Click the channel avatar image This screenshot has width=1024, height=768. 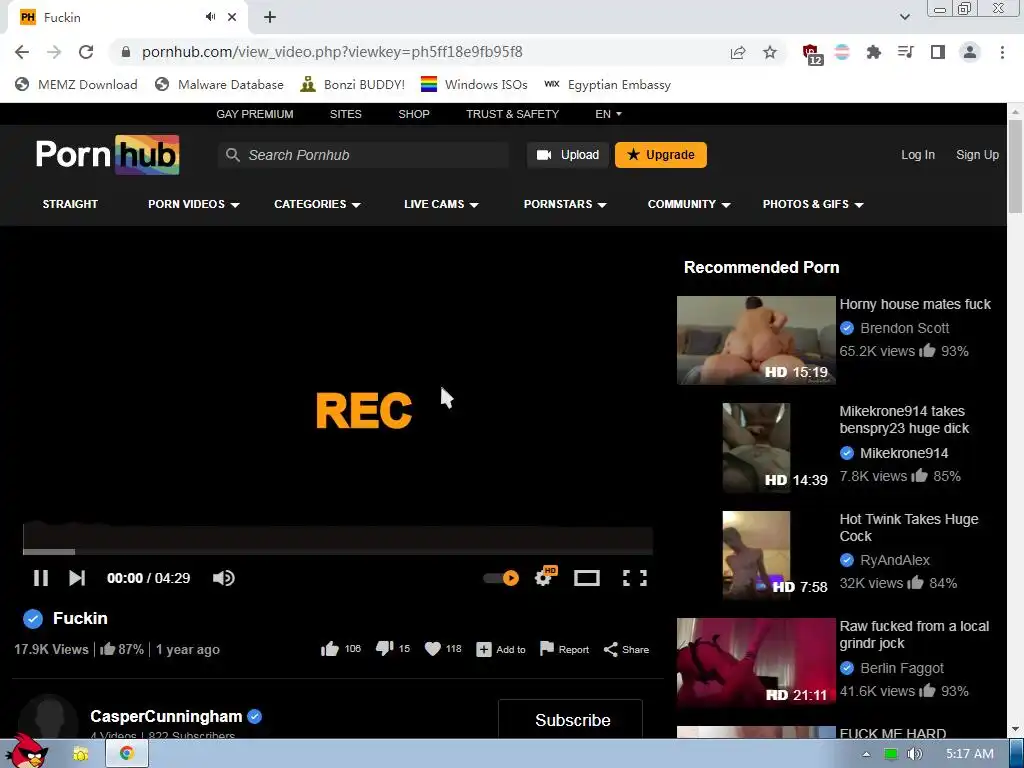click(48, 718)
